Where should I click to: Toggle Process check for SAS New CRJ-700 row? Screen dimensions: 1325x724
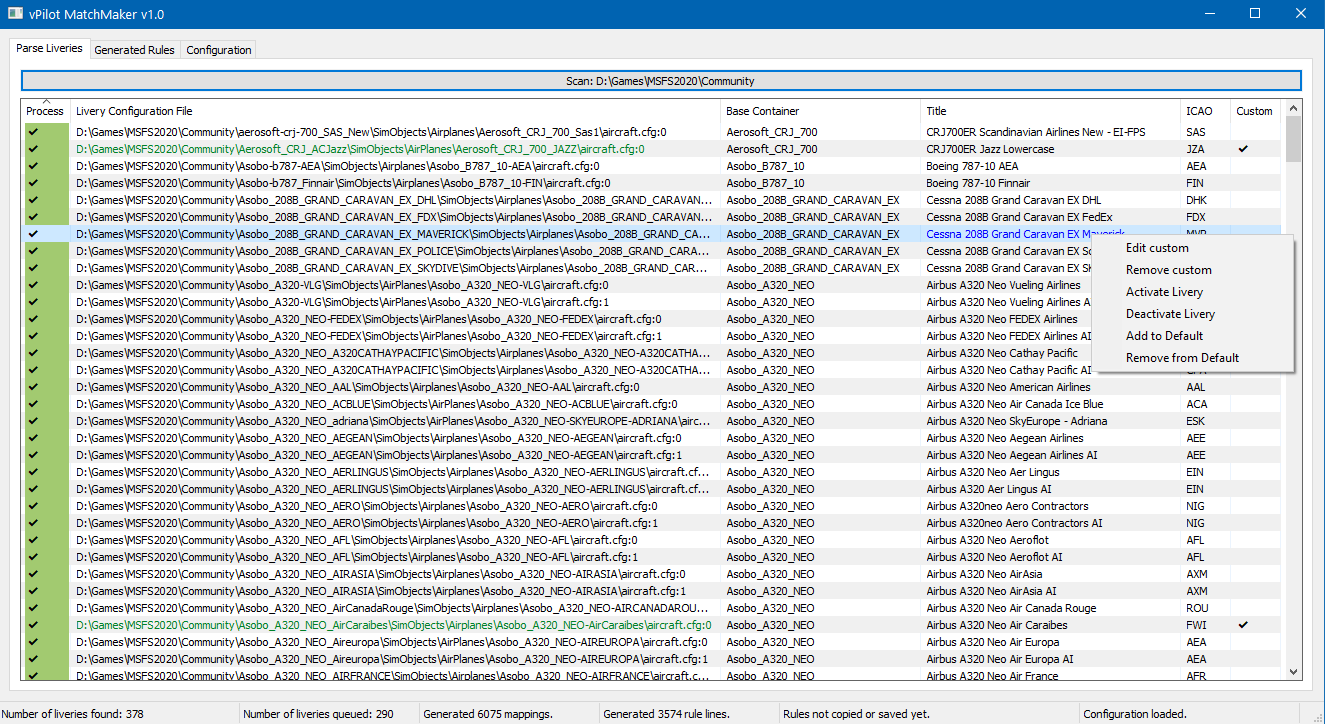coord(34,132)
